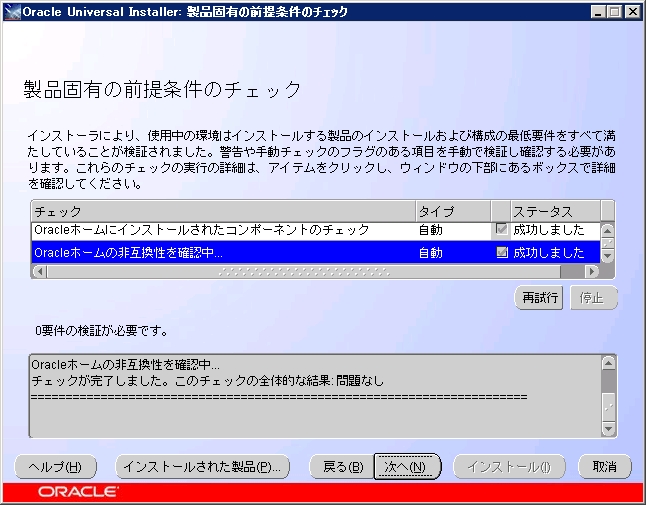Click the down arrow of checks table scrollbar
Screen dimensions: 646x505
(x=607, y=256)
